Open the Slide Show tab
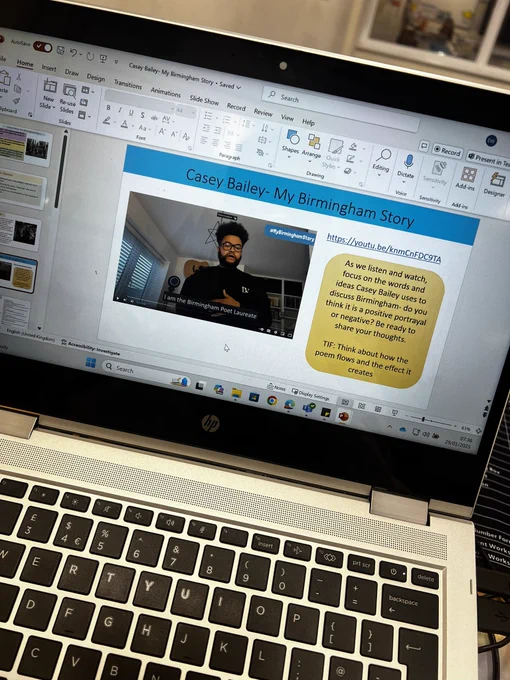 (204, 100)
